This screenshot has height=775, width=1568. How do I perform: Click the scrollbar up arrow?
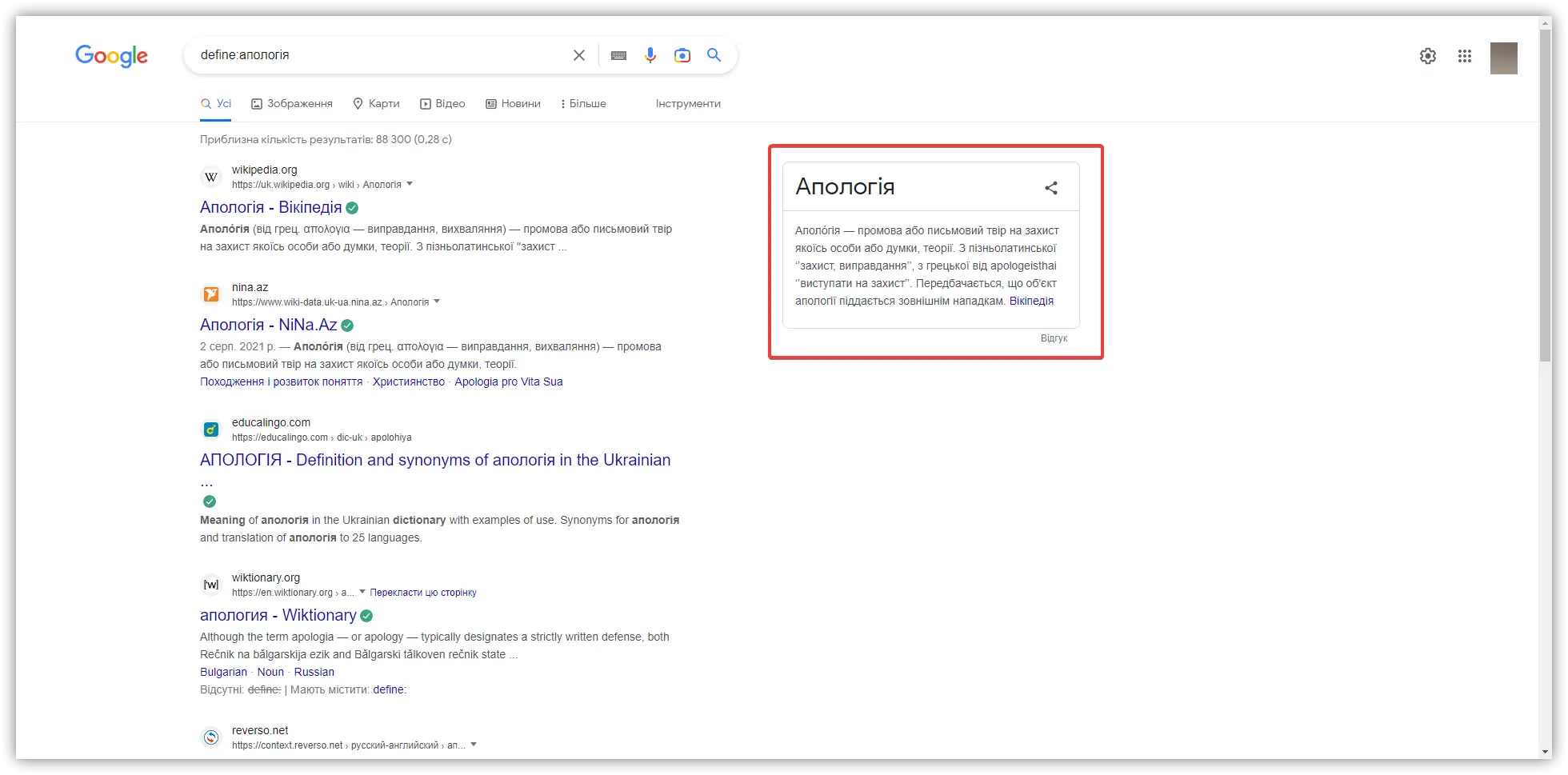tap(1546, 22)
